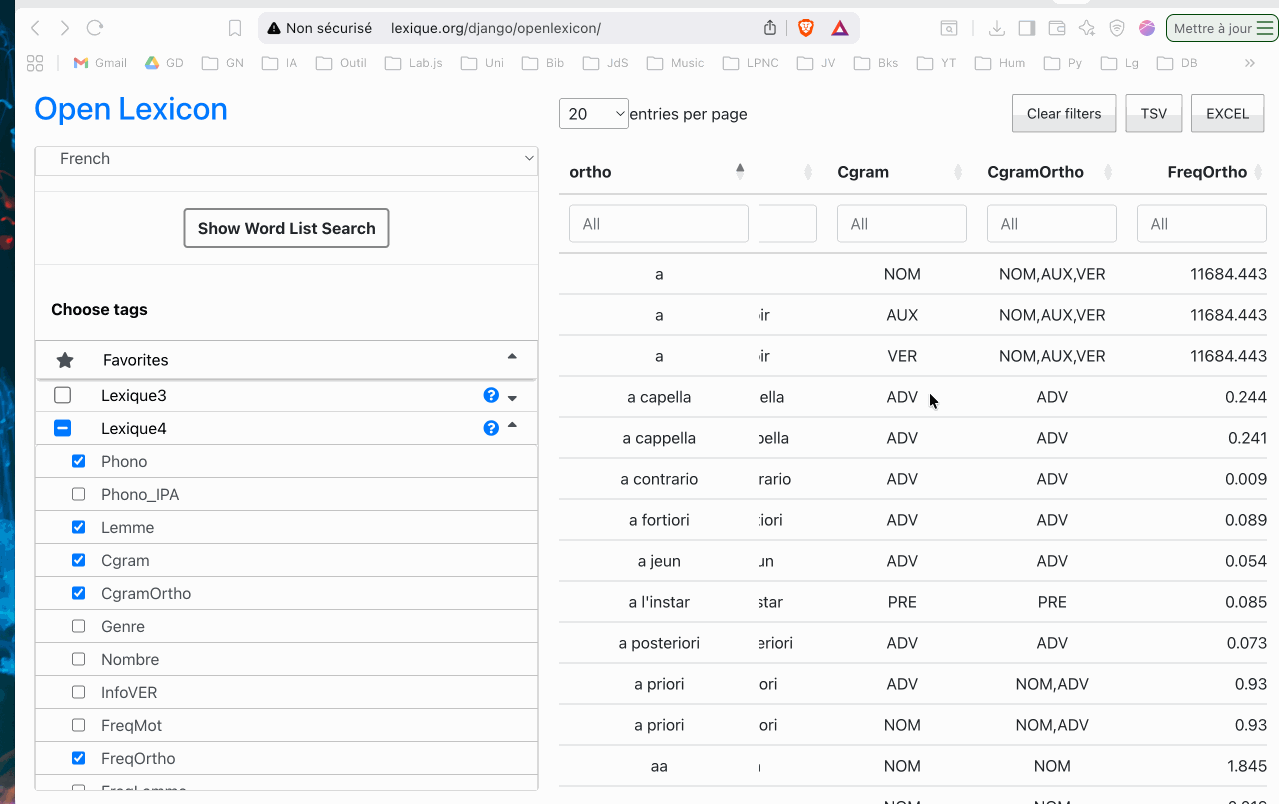Screen dimensions: 1279x804
Task: Check the Lexique3 database checkbox
Action: (63, 395)
